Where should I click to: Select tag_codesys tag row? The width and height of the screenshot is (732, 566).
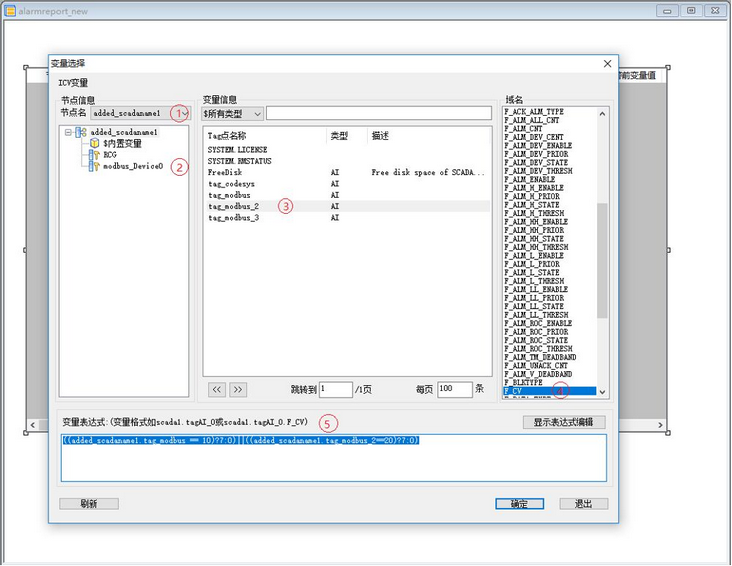[347, 184]
